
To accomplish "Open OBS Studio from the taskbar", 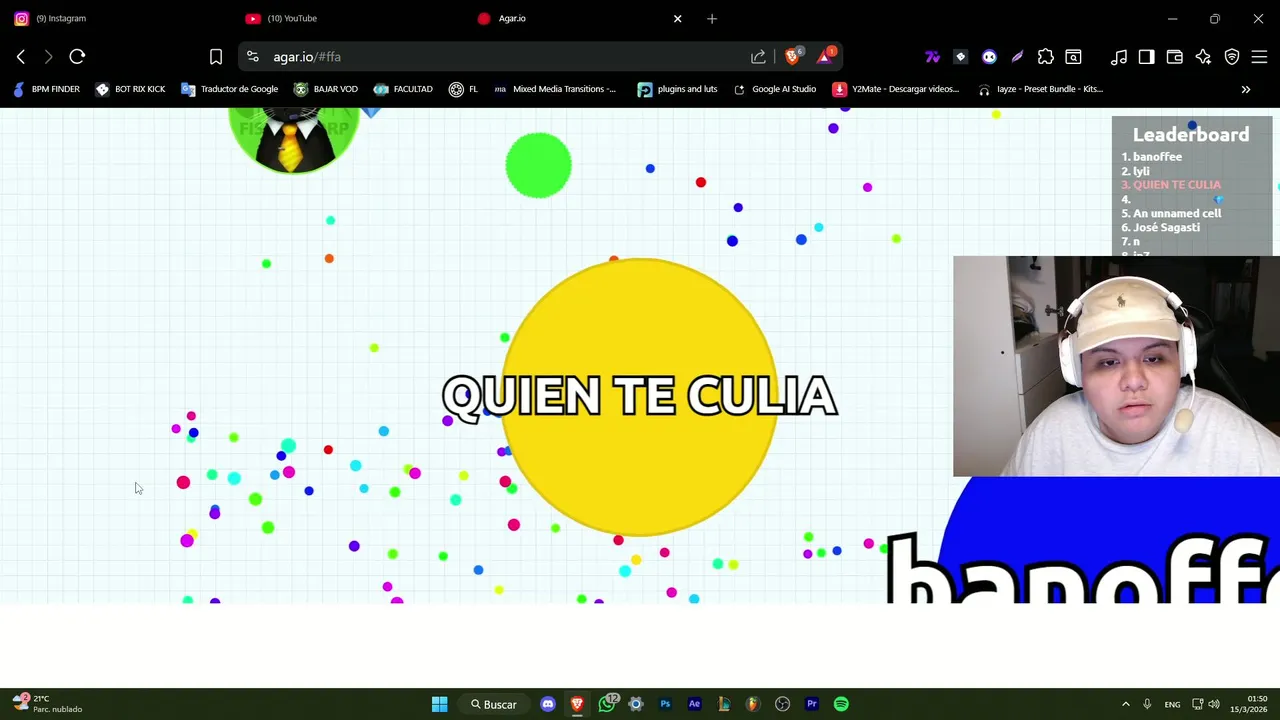I will point(783,704).
